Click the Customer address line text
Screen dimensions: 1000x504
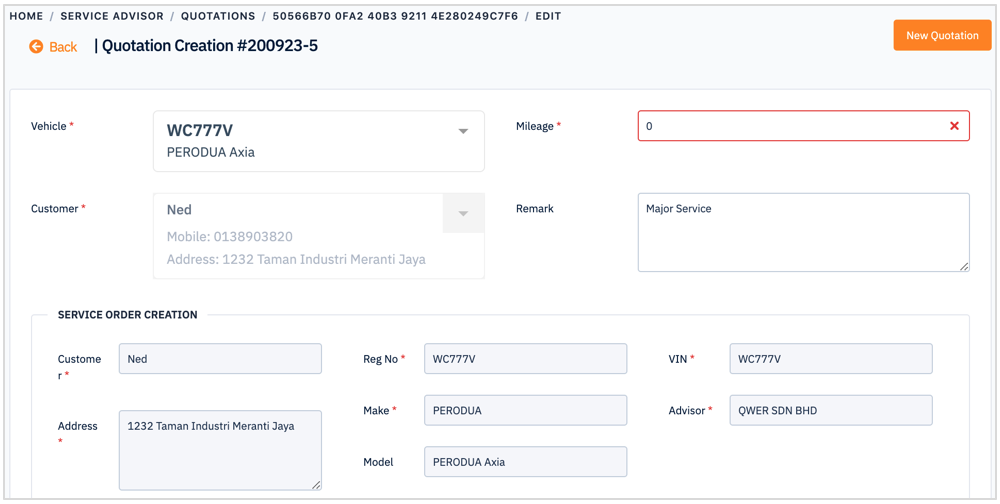[296, 260]
